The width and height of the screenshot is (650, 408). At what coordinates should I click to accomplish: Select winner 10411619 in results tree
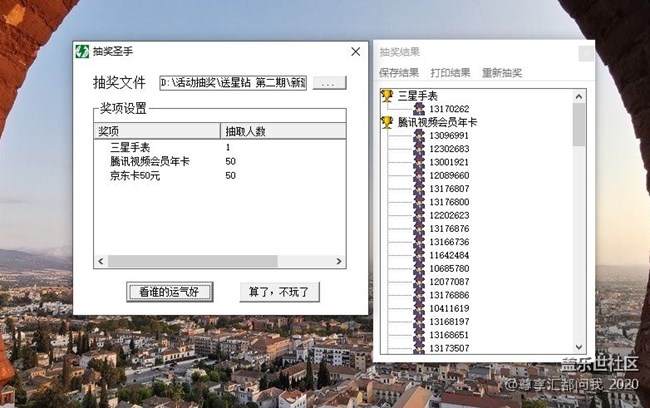(449, 308)
